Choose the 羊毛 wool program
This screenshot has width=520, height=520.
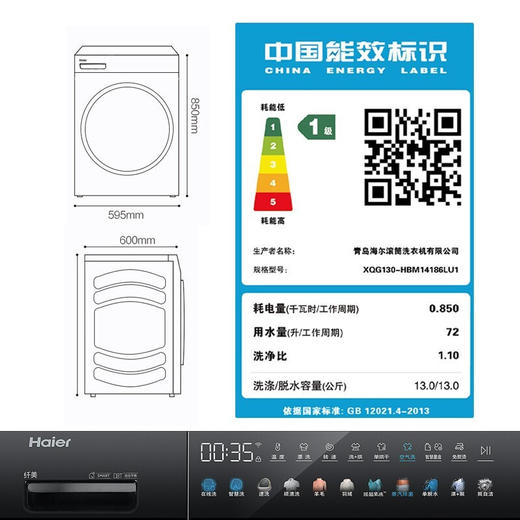pyautogui.click(x=319, y=487)
